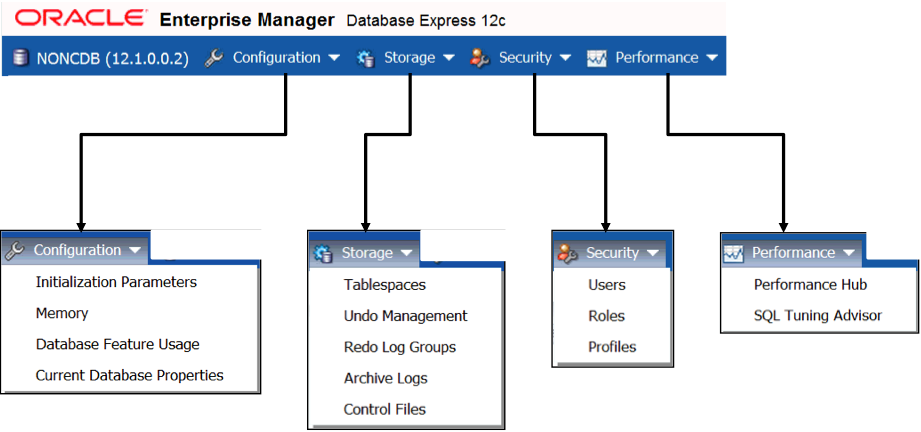Expand the Configuration dropdown arrow in the top bar
The width and height of the screenshot is (921, 432).
click(333, 58)
